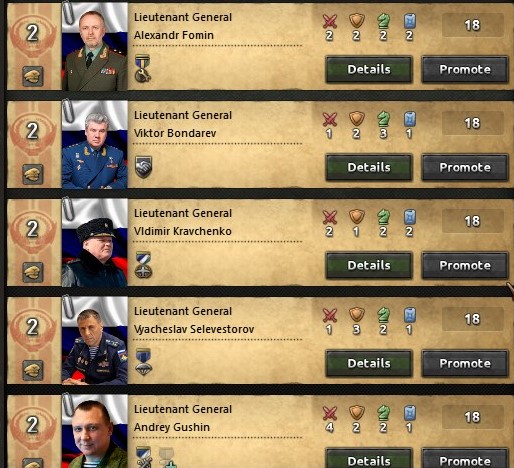Click Viktor Bondarev's green knight planning icon
The width and height of the screenshot is (514, 468).
coord(383,119)
